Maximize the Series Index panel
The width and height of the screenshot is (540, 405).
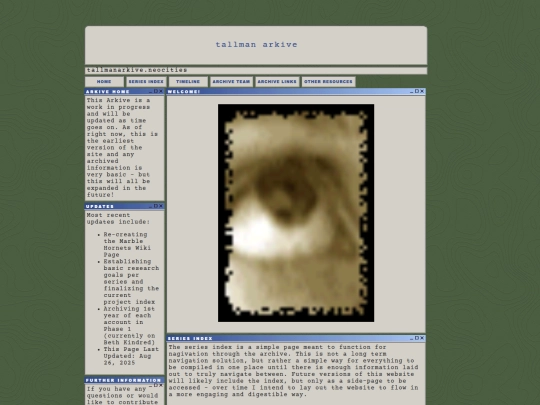tap(417, 338)
